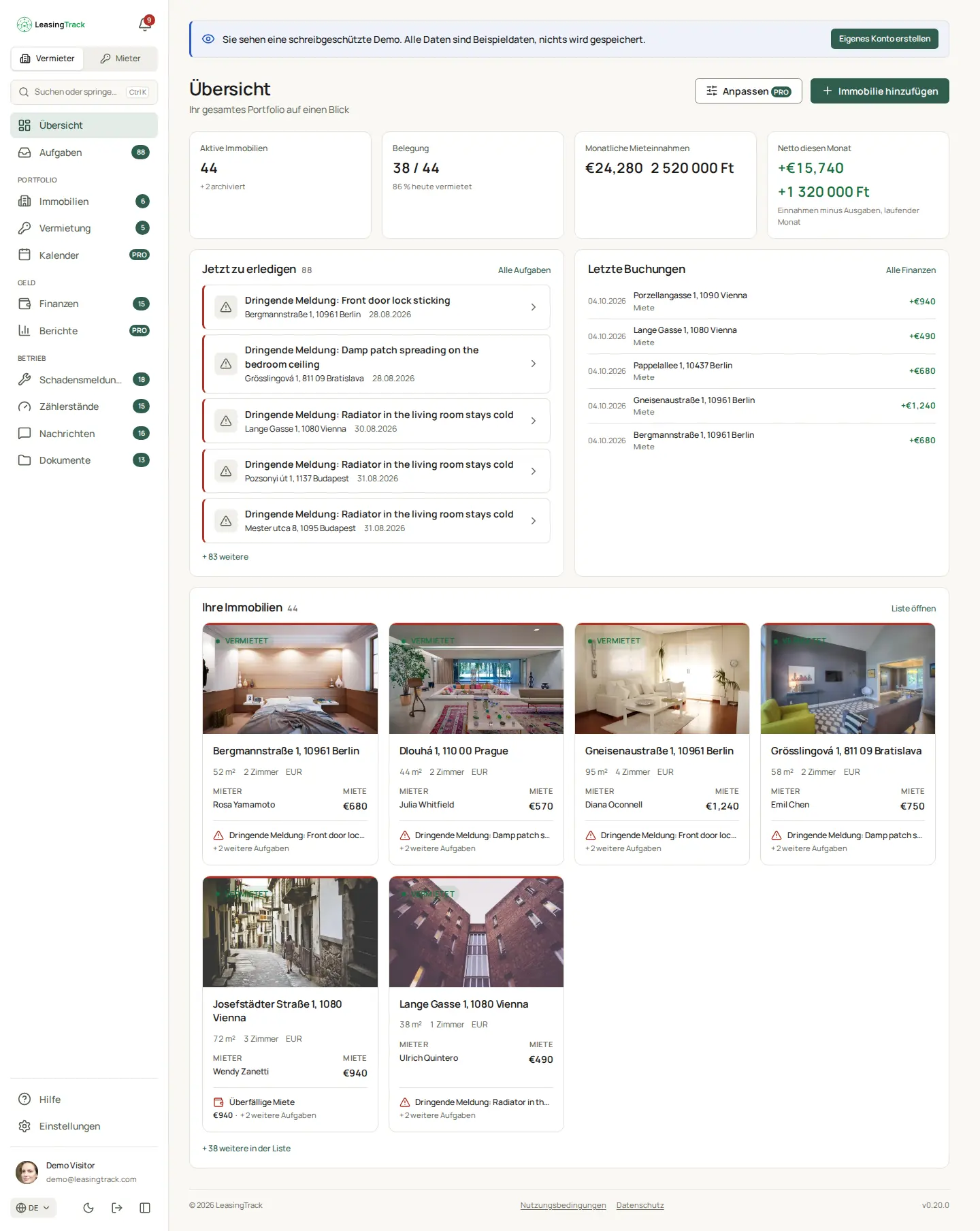Open the DE language selector
The image size is (980, 1231).
pos(33,1208)
